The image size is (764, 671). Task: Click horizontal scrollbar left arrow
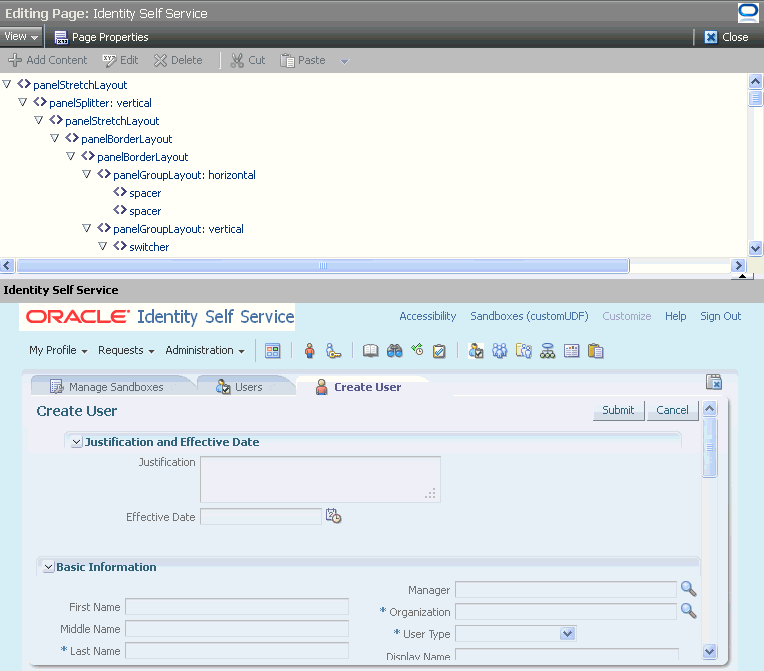7,266
